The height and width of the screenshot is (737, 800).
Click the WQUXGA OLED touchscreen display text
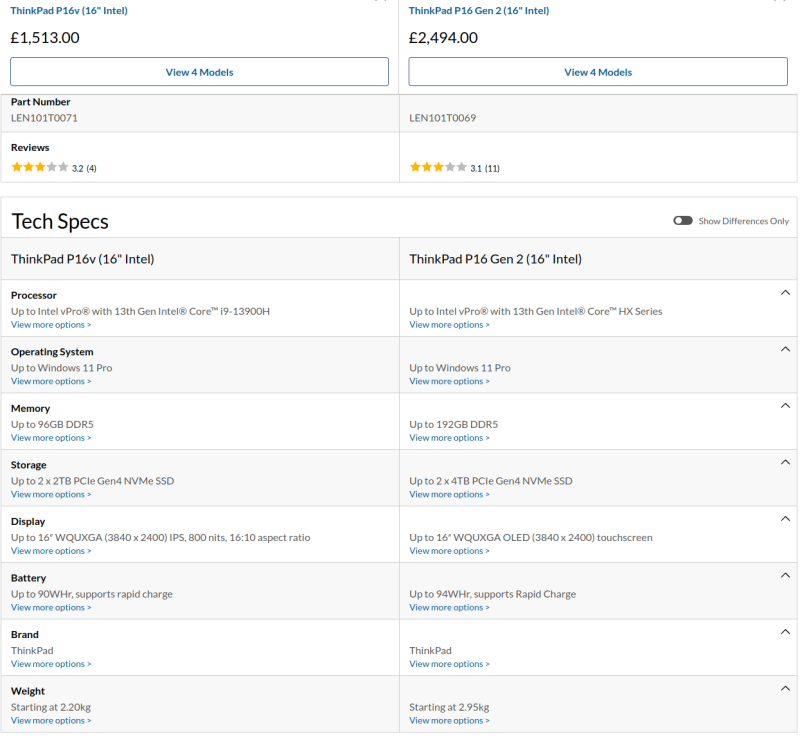click(531, 538)
